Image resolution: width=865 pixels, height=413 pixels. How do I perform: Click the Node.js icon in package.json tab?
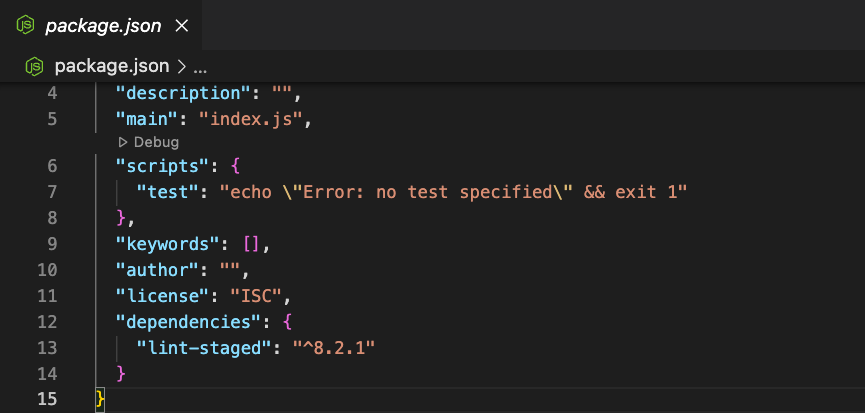(x=25, y=25)
